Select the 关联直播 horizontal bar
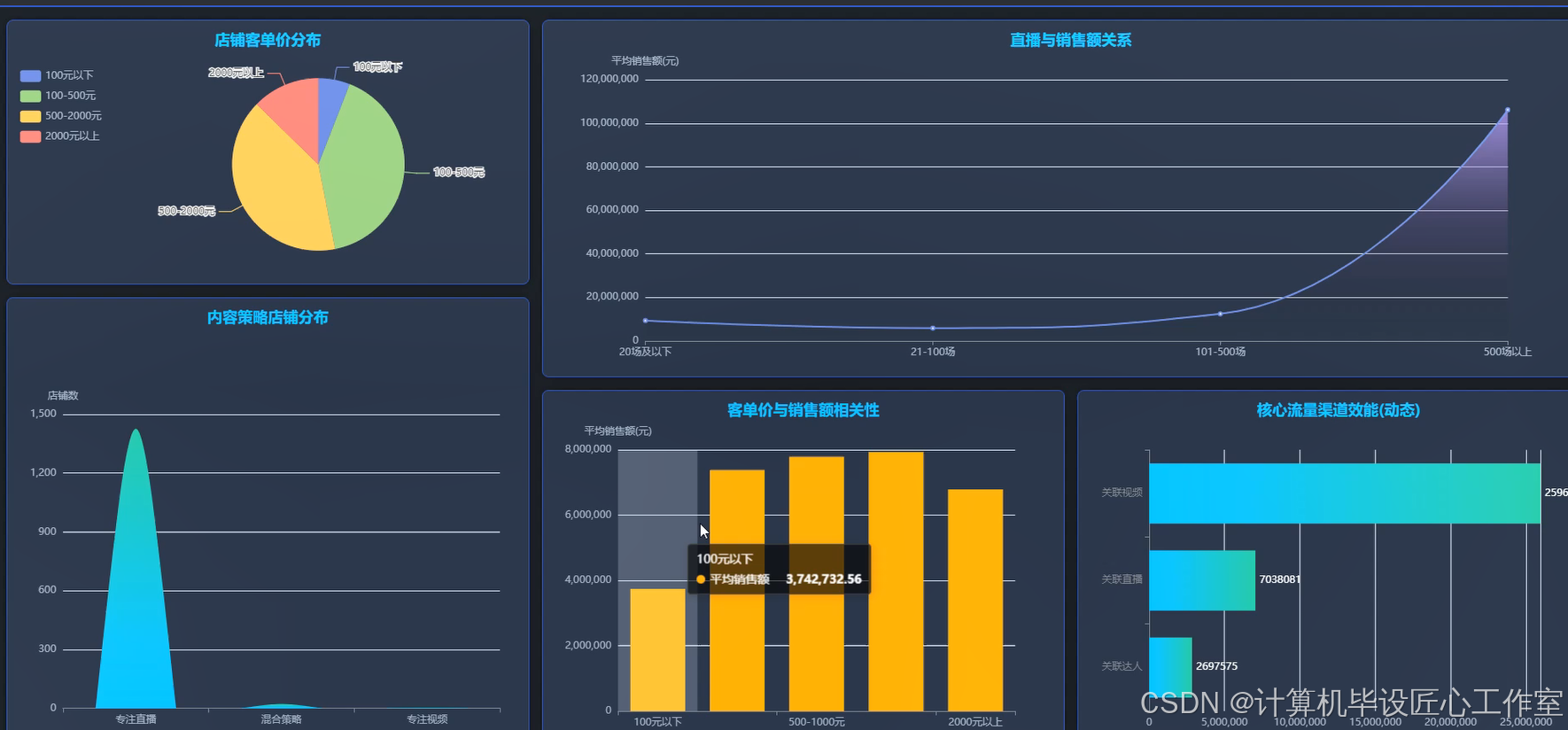The image size is (1568, 730). 1202,580
